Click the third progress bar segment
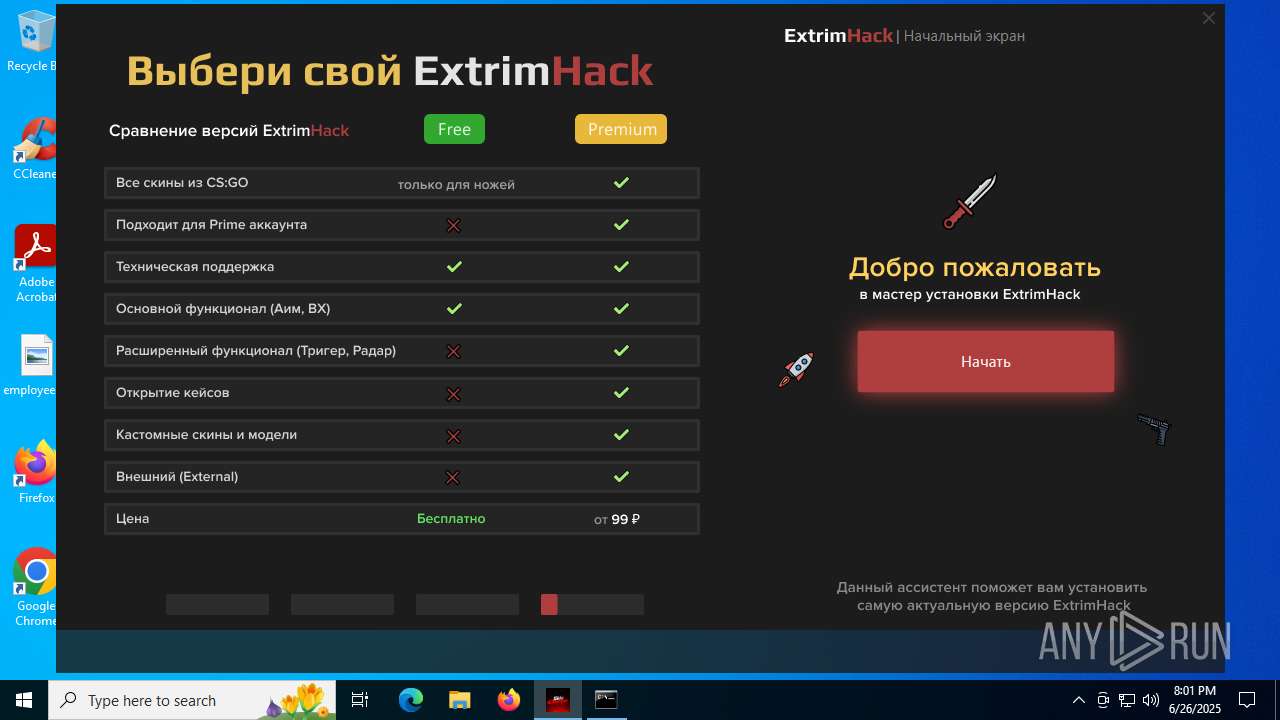This screenshot has width=1280, height=720. pyautogui.click(x=467, y=604)
